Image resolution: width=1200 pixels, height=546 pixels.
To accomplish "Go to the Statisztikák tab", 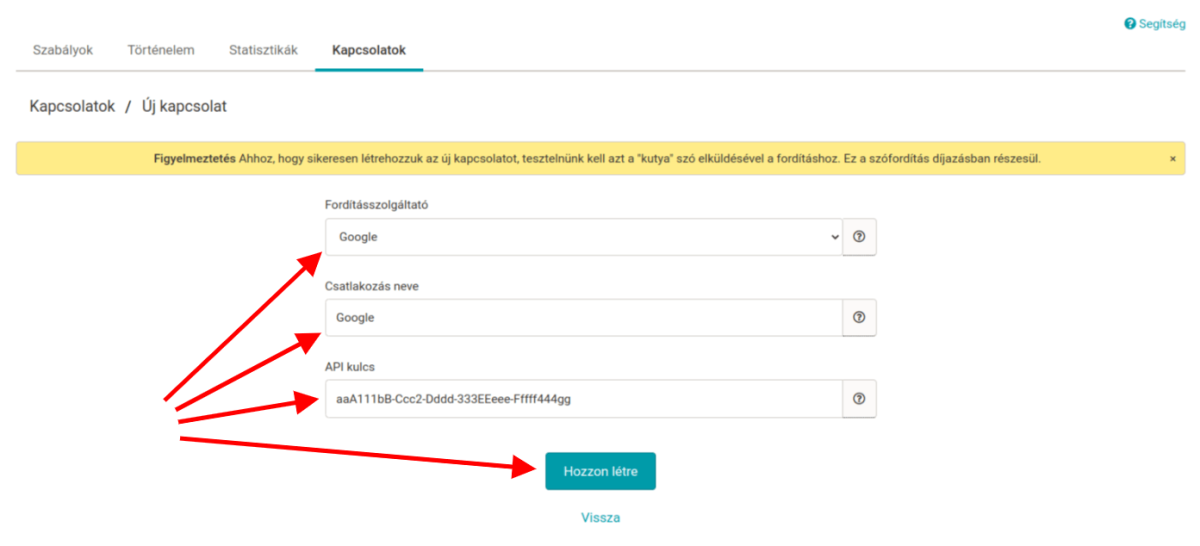I will [263, 50].
